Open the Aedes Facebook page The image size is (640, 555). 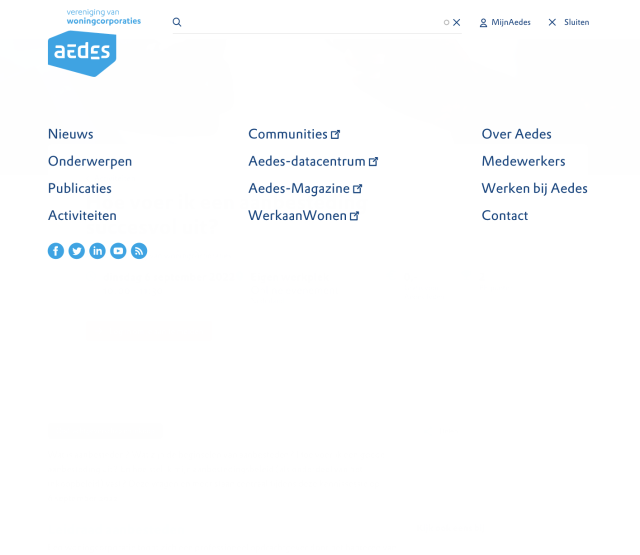click(56, 251)
